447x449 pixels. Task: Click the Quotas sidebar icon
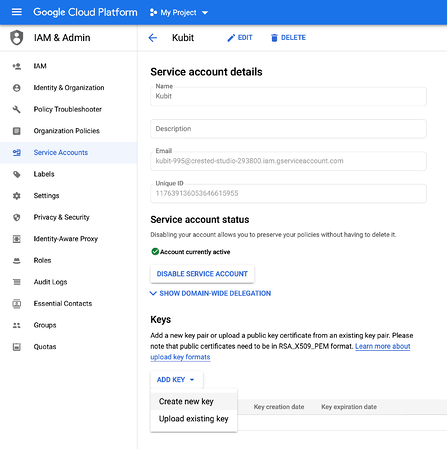pos(17,347)
